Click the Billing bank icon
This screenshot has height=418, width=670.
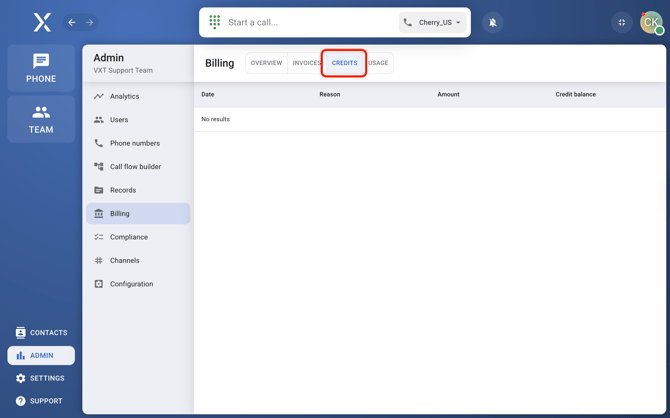coord(99,213)
